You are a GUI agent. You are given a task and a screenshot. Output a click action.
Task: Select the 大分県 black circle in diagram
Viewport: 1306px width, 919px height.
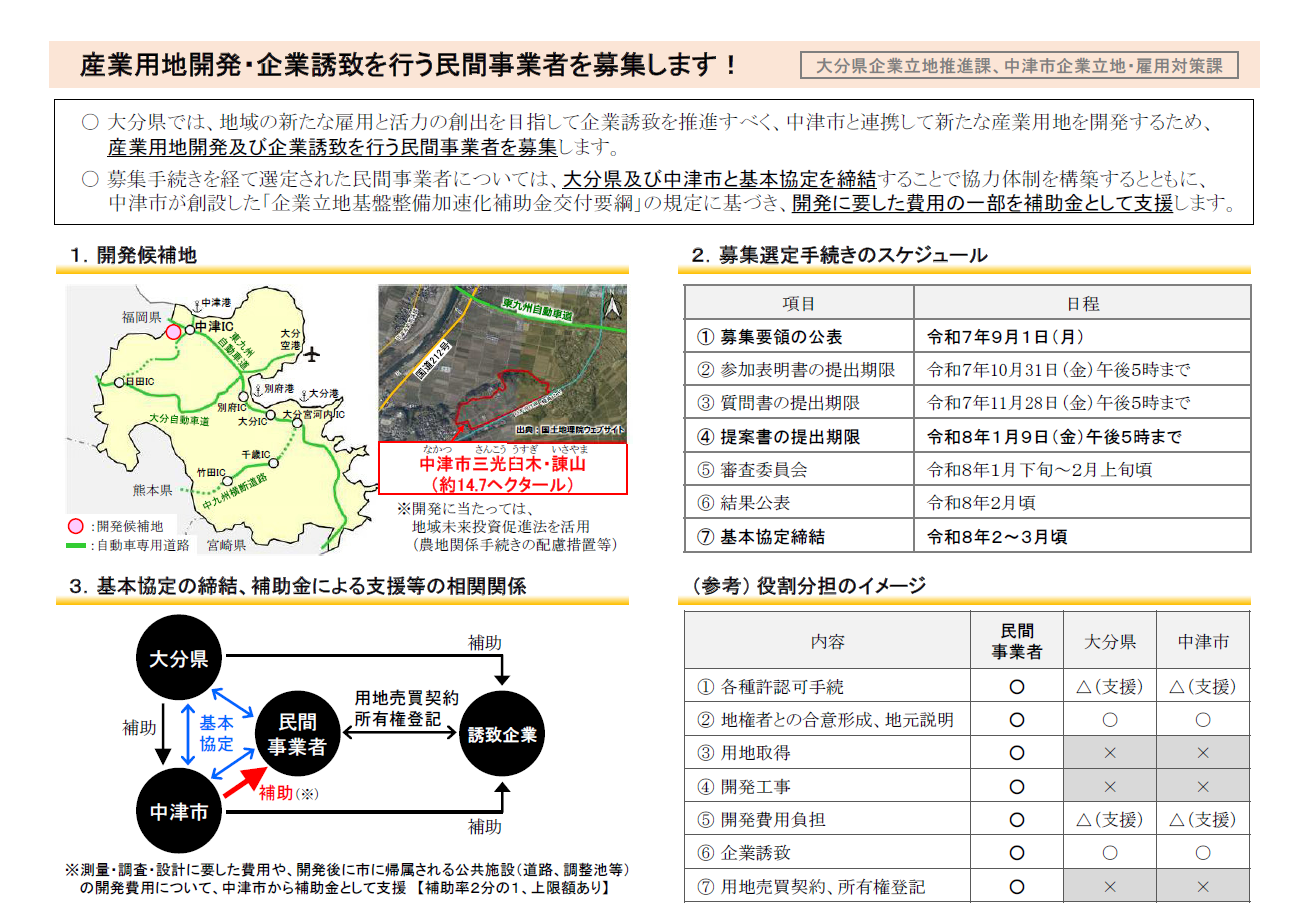pyautogui.click(x=178, y=659)
